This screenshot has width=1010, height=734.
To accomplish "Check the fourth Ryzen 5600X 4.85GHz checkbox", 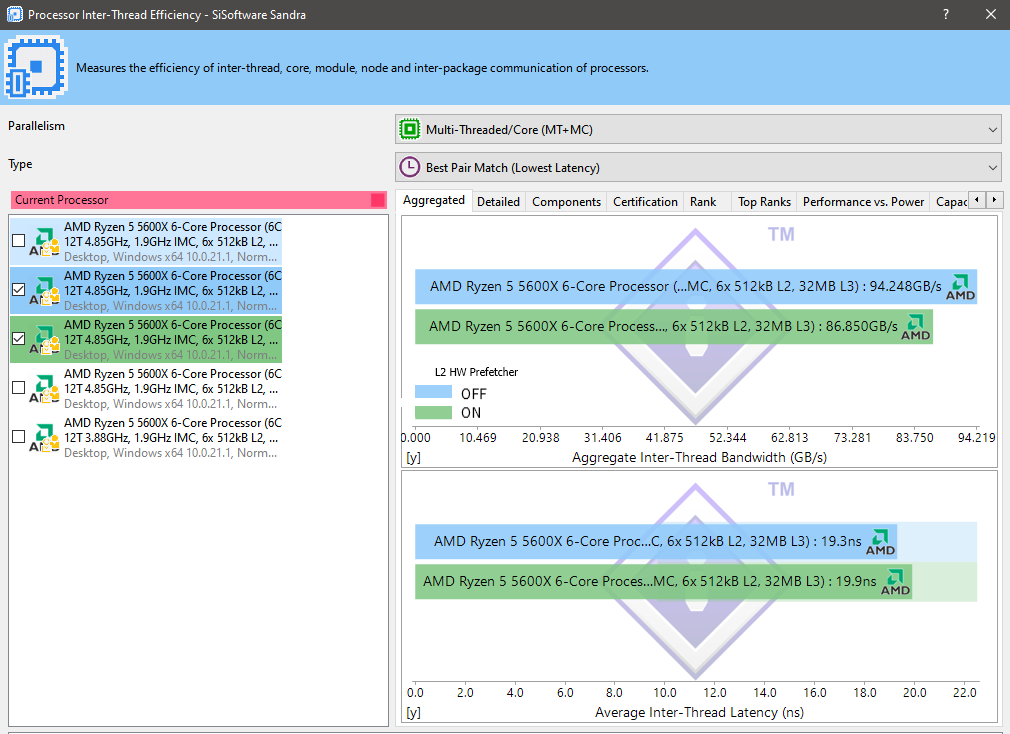I will tap(19, 388).
